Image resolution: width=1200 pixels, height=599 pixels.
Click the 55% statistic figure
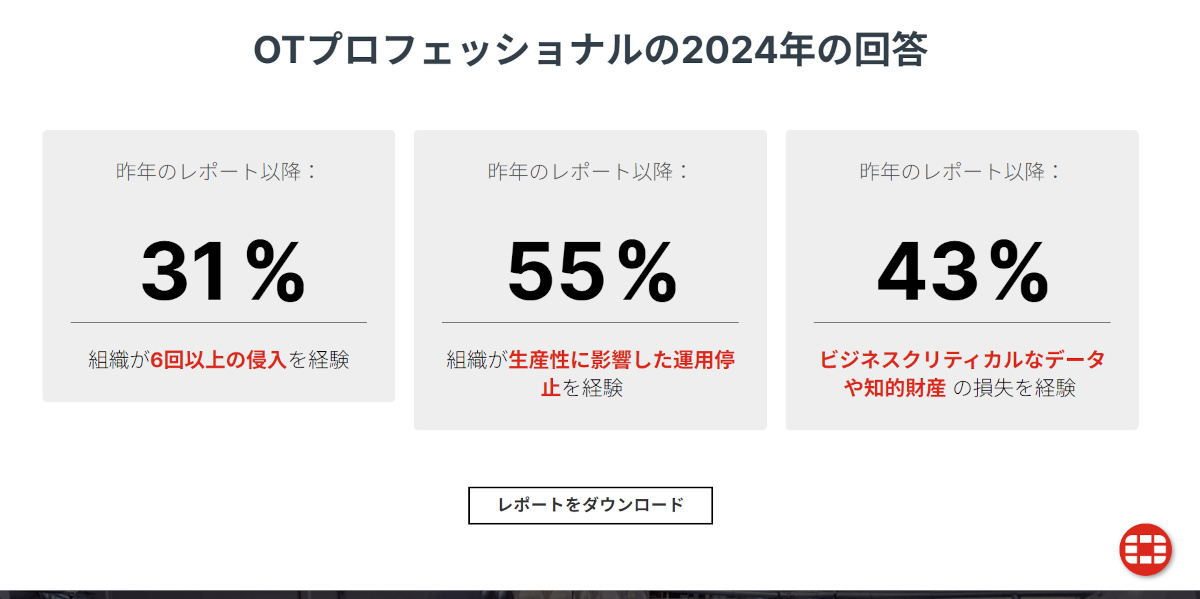tap(592, 272)
